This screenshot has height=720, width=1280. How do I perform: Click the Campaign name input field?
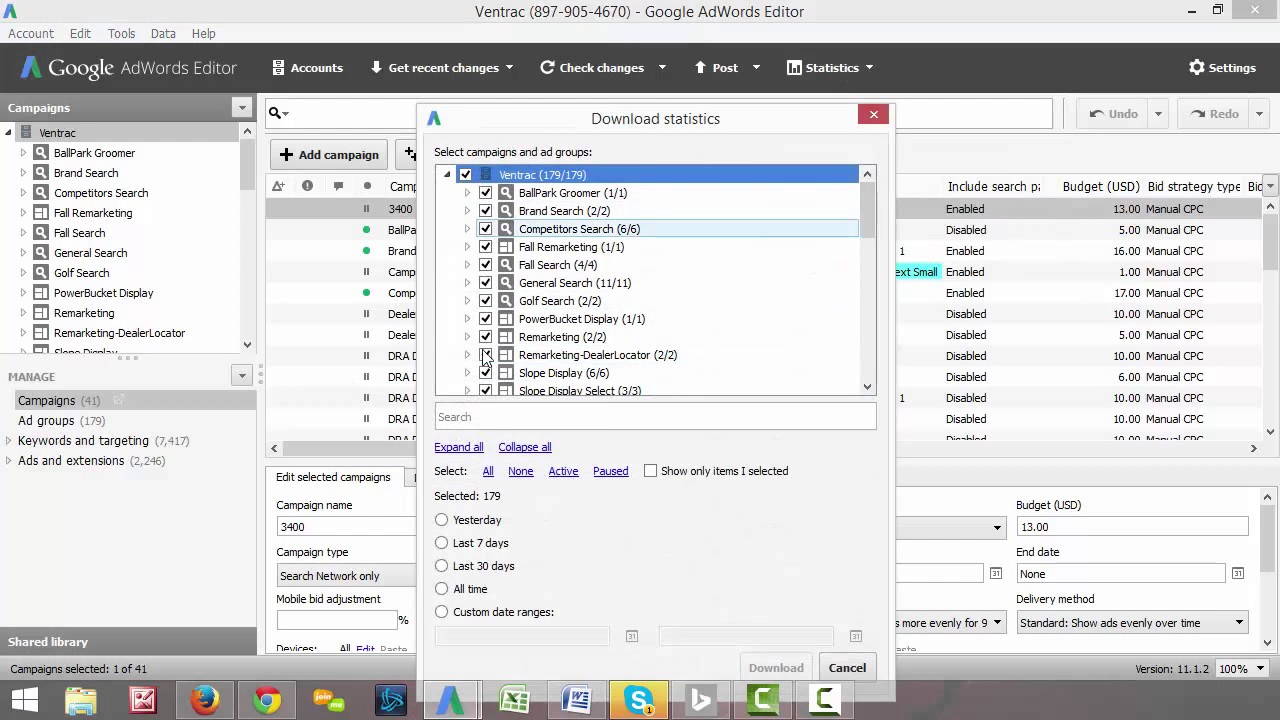[x=346, y=527]
